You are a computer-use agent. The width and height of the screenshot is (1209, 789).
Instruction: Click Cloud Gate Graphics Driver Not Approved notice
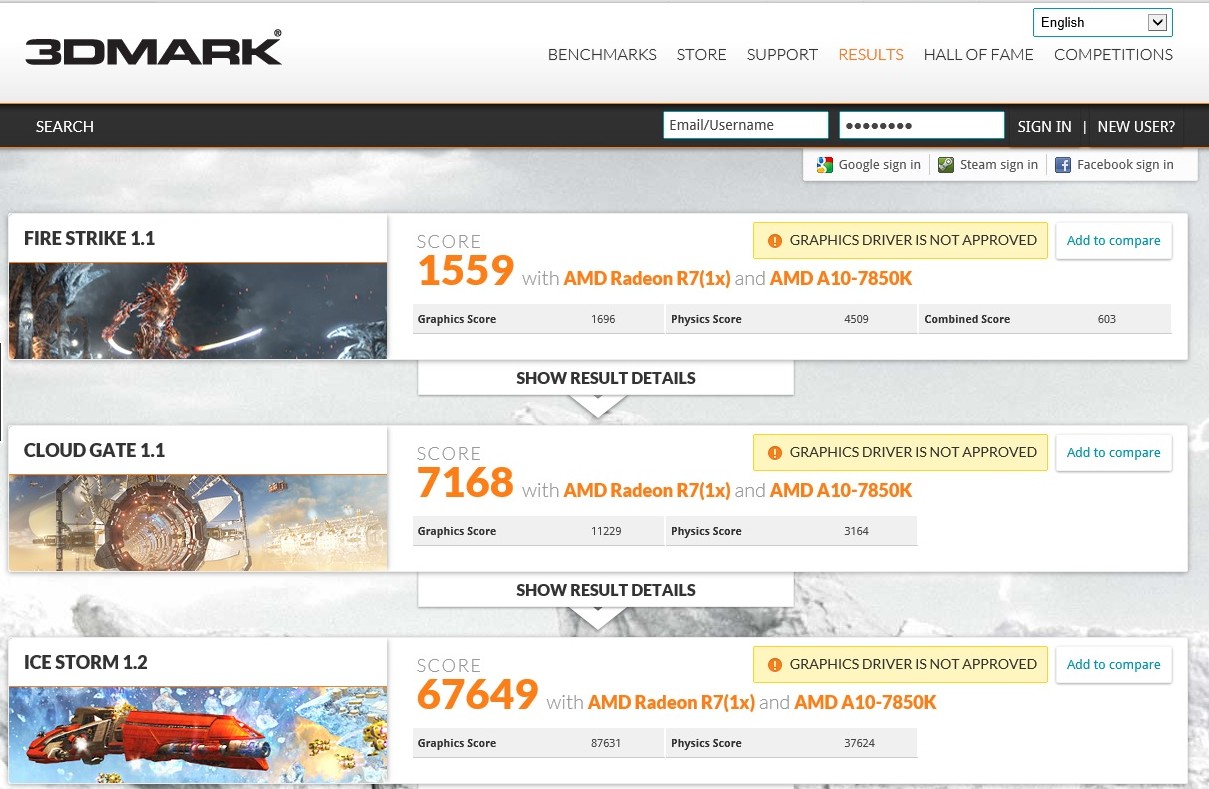(x=900, y=452)
